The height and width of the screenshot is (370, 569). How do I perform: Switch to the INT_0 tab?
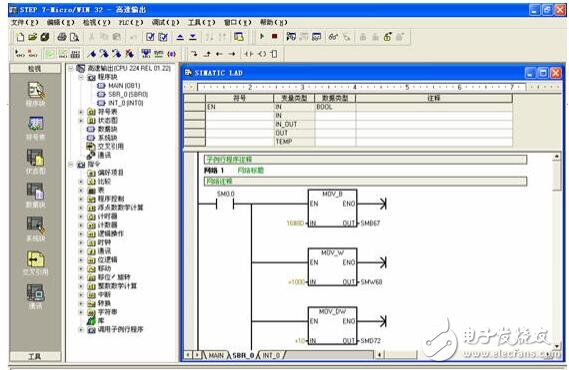271,355
